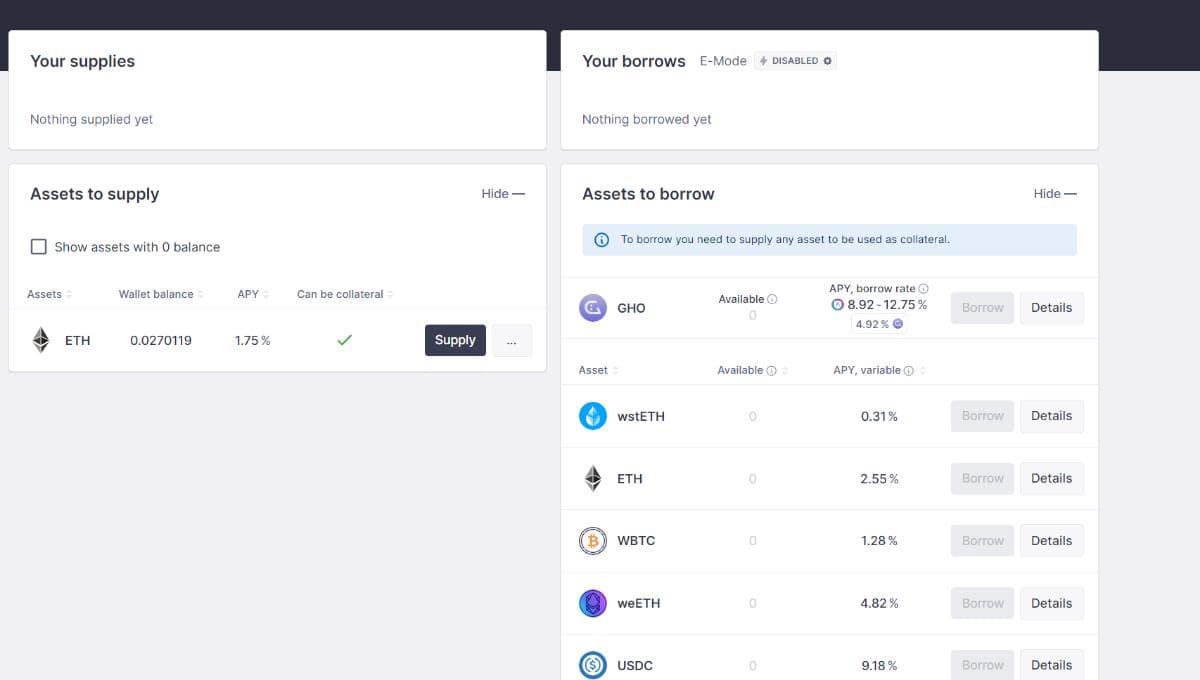Open the more options button for ETH

[x=511, y=341]
